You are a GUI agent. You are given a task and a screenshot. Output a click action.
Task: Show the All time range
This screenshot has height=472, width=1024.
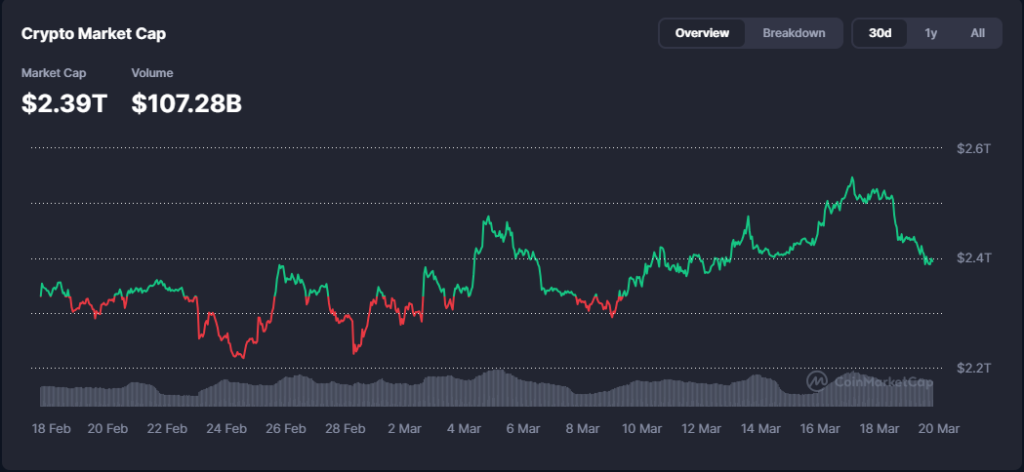click(977, 33)
